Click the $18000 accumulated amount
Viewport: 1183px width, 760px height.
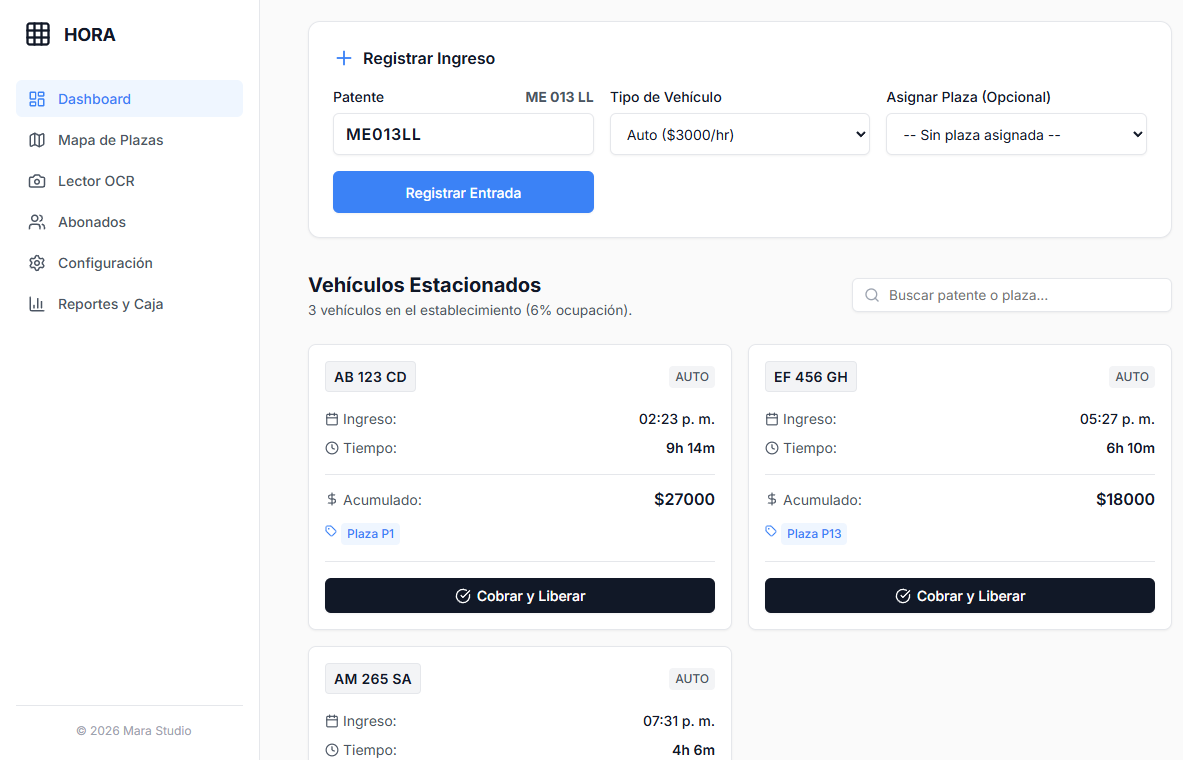pos(1125,499)
